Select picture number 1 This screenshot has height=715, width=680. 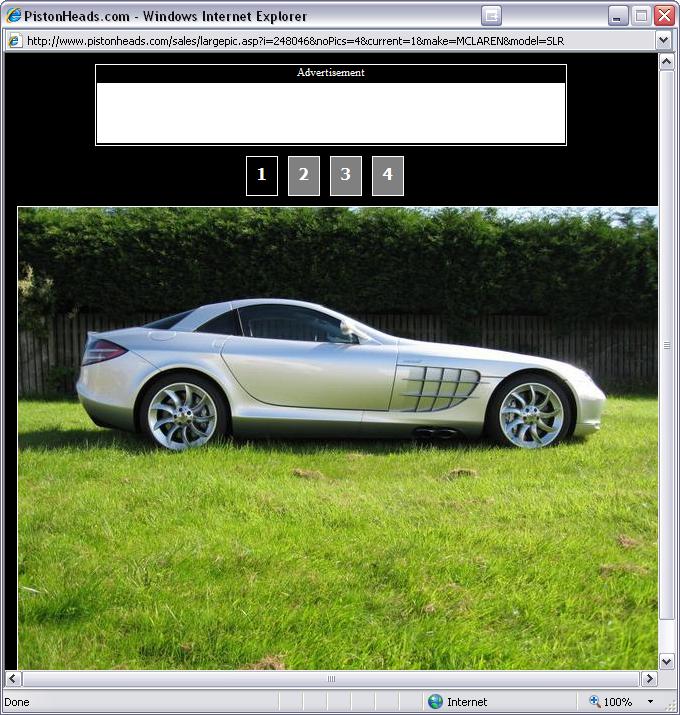(x=262, y=176)
